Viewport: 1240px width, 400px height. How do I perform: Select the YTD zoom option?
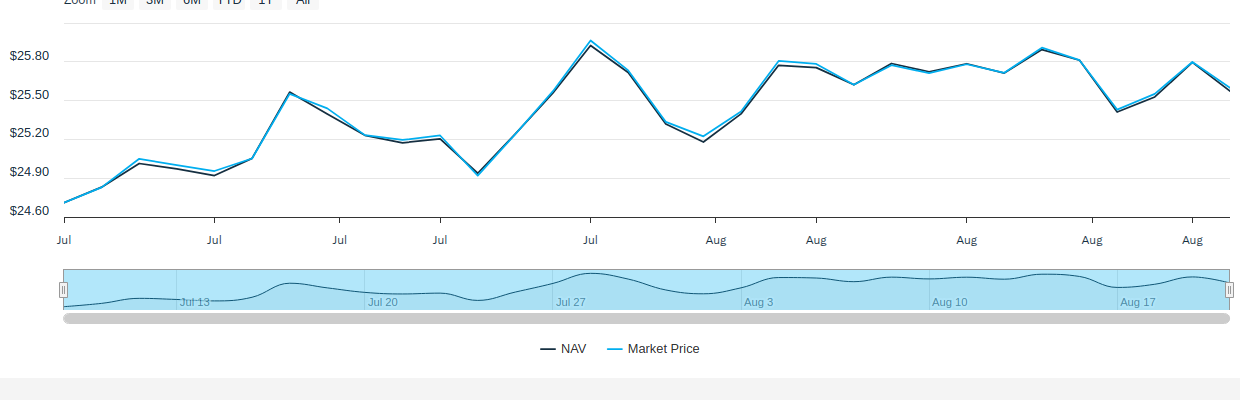(x=230, y=3)
